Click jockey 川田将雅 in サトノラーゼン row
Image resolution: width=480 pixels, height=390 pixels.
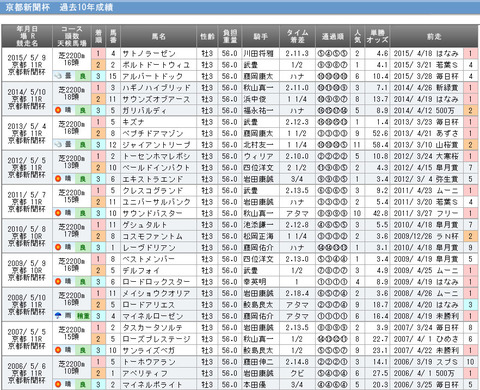pos(258,53)
